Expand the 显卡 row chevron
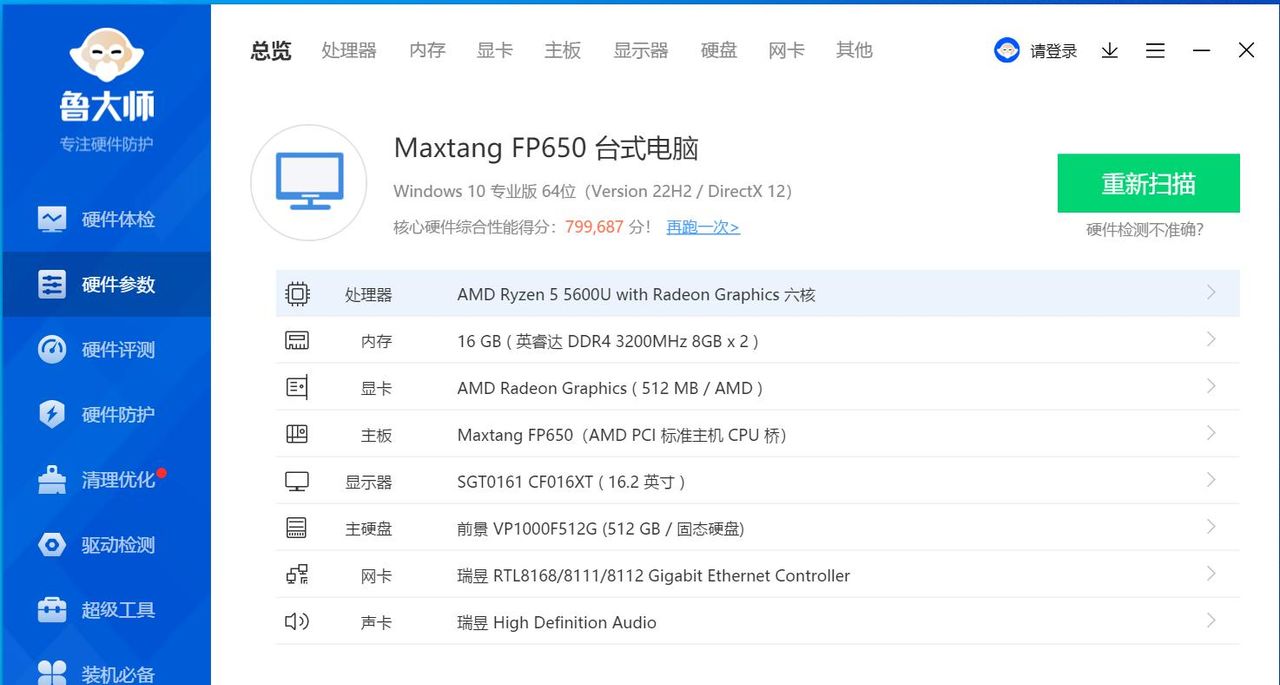The image size is (1280, 685). (x=1211, y=387)
